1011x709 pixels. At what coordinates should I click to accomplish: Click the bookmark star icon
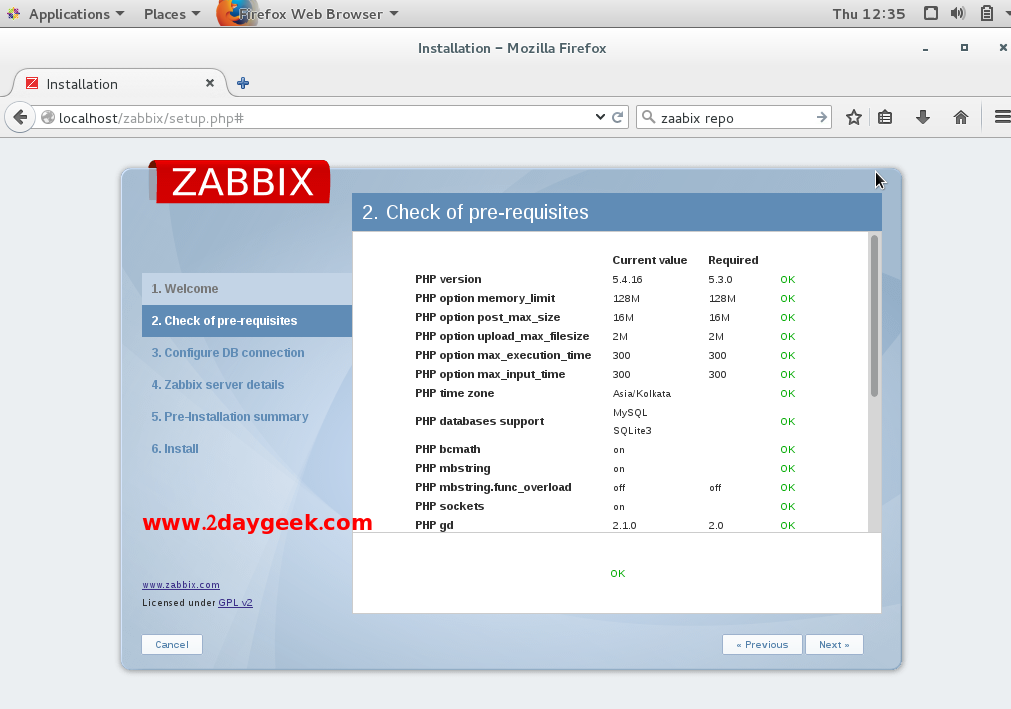854,117
